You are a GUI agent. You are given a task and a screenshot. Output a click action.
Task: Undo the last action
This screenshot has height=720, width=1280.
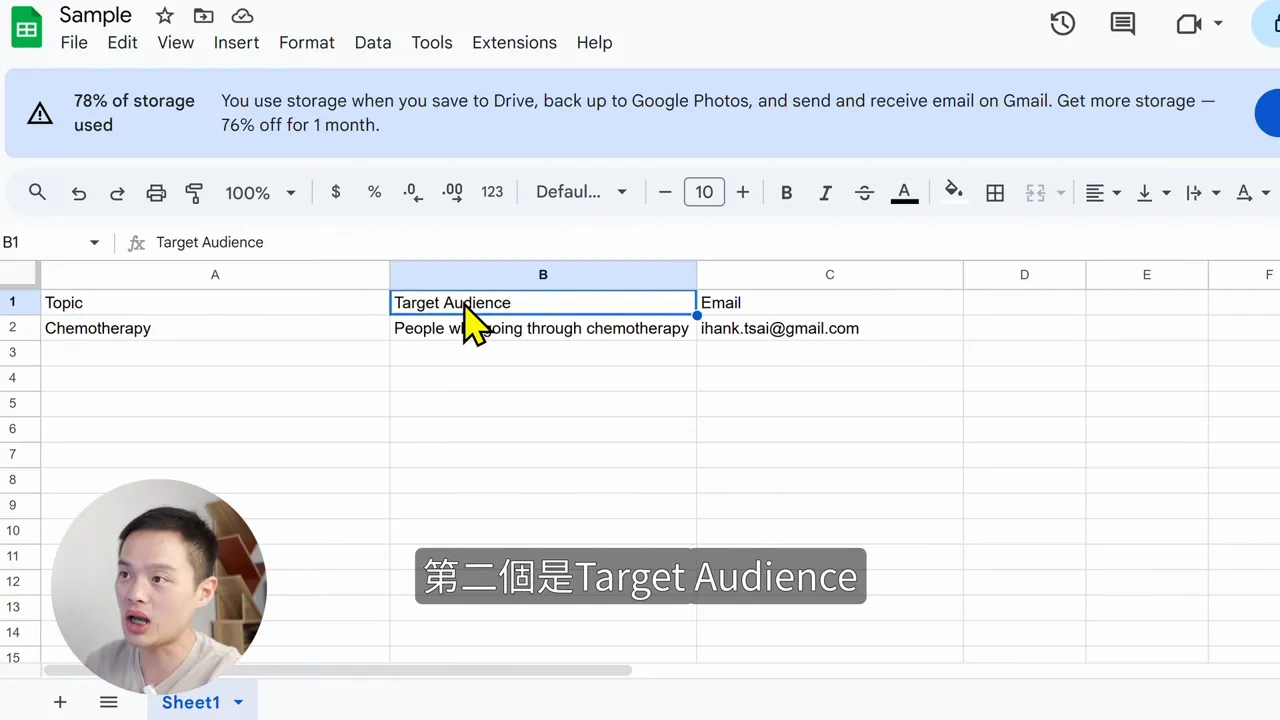78,193
